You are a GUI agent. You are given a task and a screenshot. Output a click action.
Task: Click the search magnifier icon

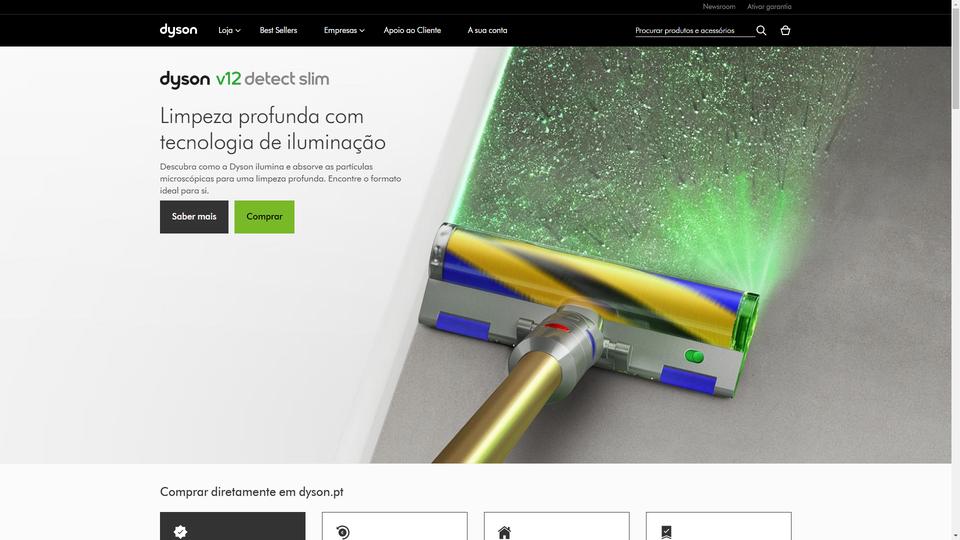pos(761,30)
